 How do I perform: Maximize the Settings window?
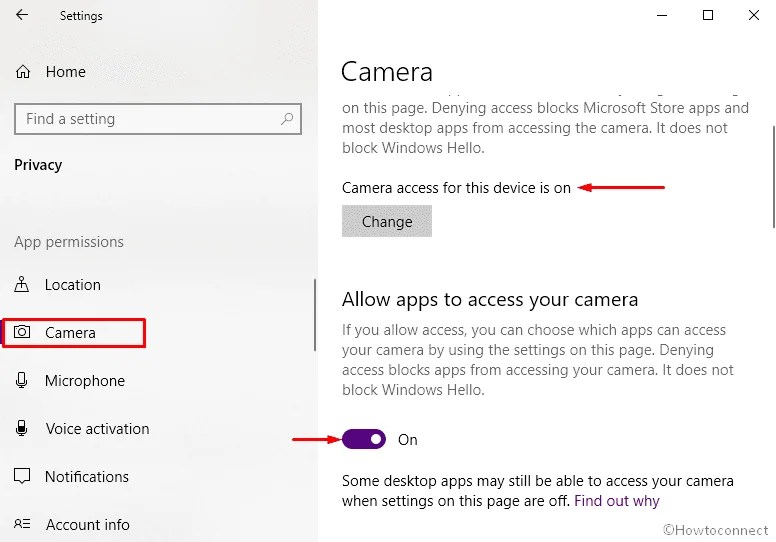708,15
